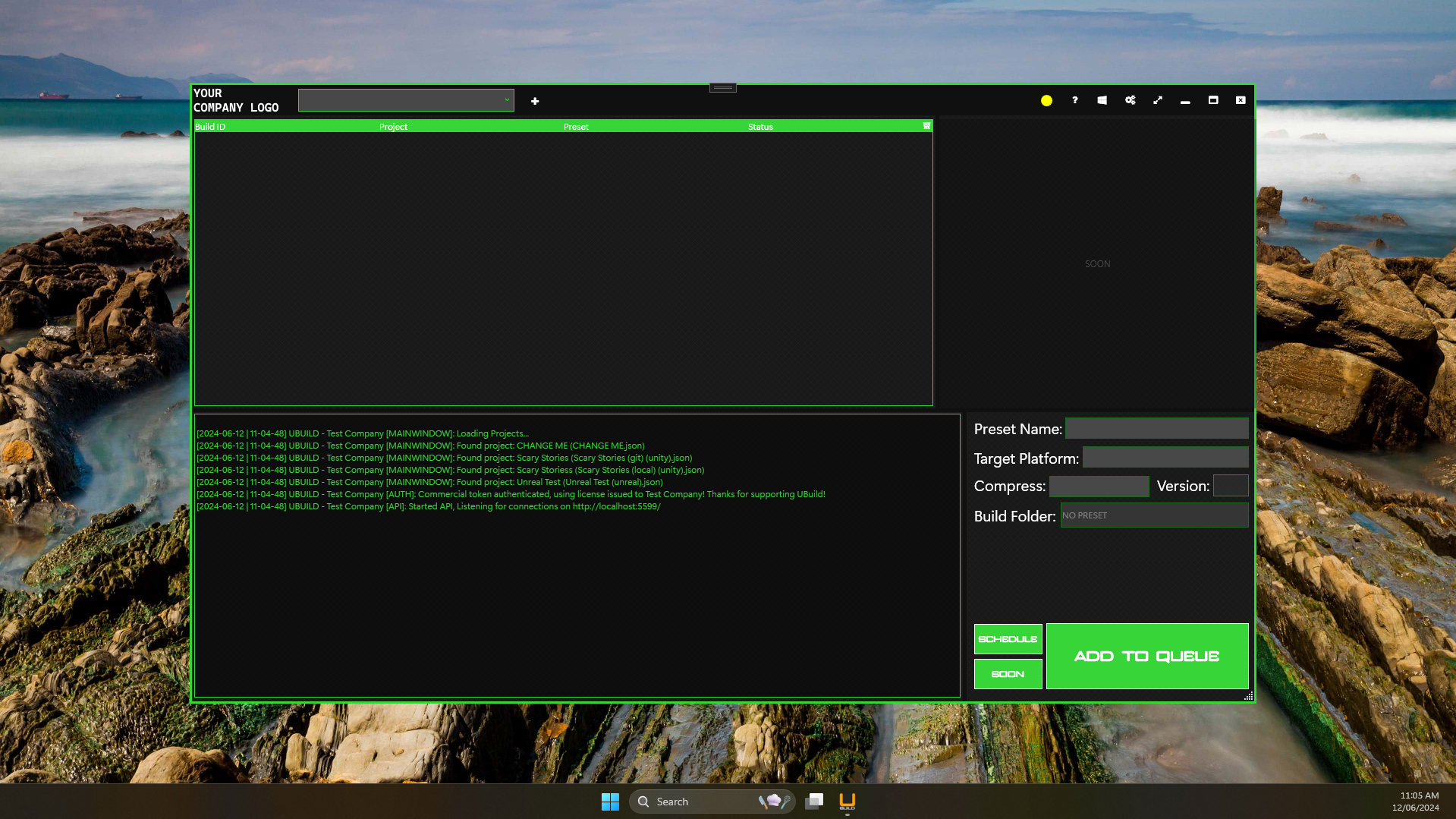Screen dimensions: 1456x819
Task: Click the Status column header
Action: (x=760, y=127)
